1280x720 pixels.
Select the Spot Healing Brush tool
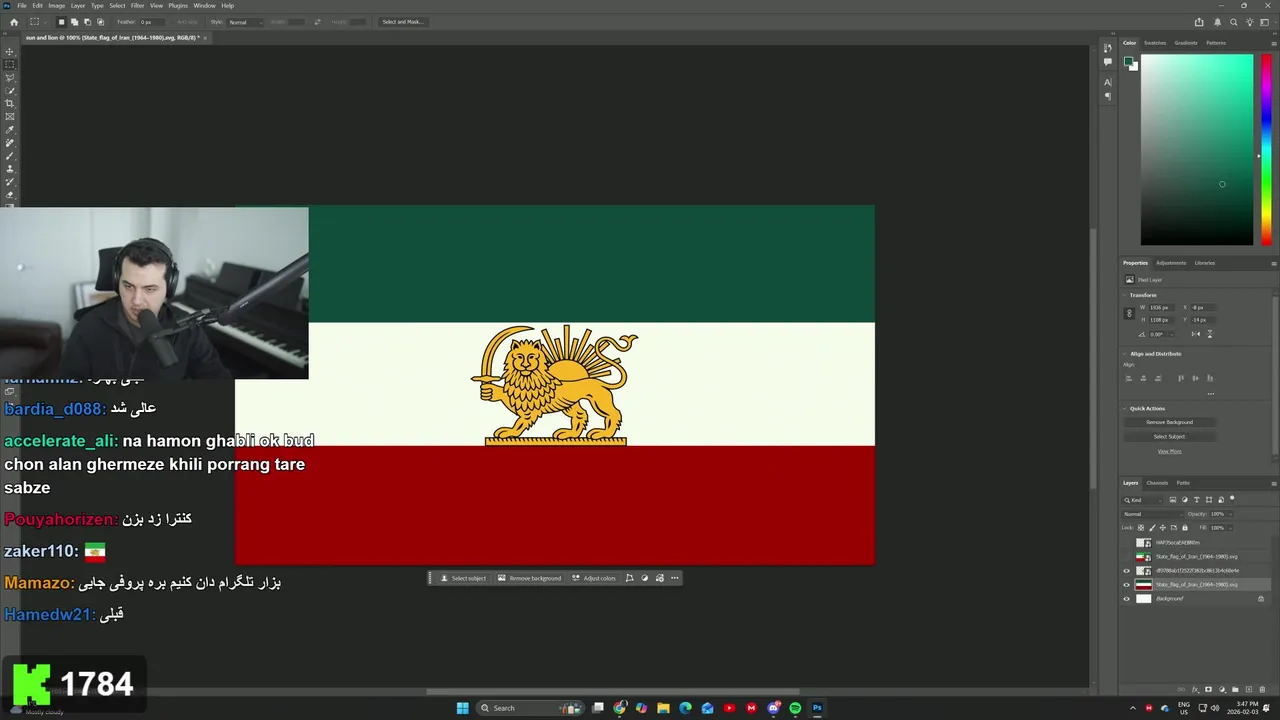pos(10,143)
